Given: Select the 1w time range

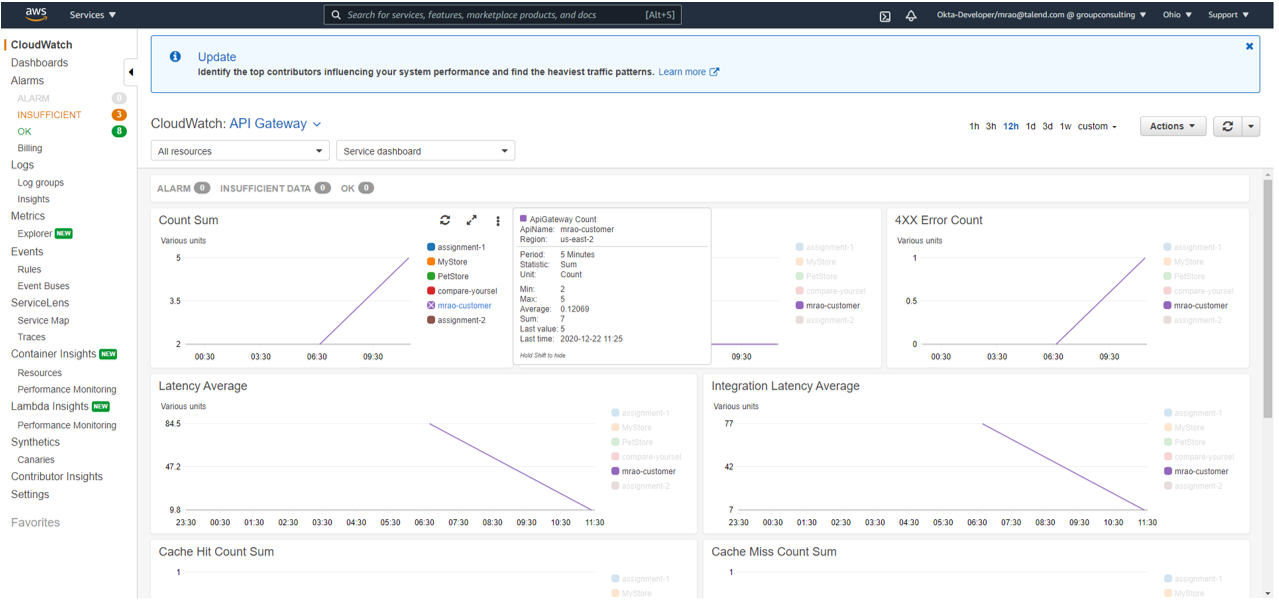Looking at the screenshot, I should 1065,126.
